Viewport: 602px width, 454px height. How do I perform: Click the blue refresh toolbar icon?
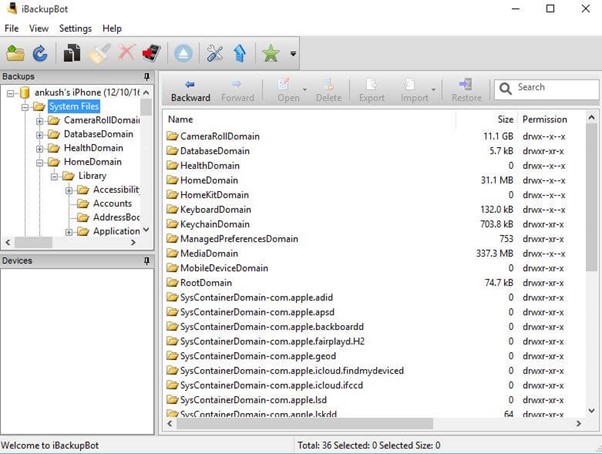click(x=40, y=54)
